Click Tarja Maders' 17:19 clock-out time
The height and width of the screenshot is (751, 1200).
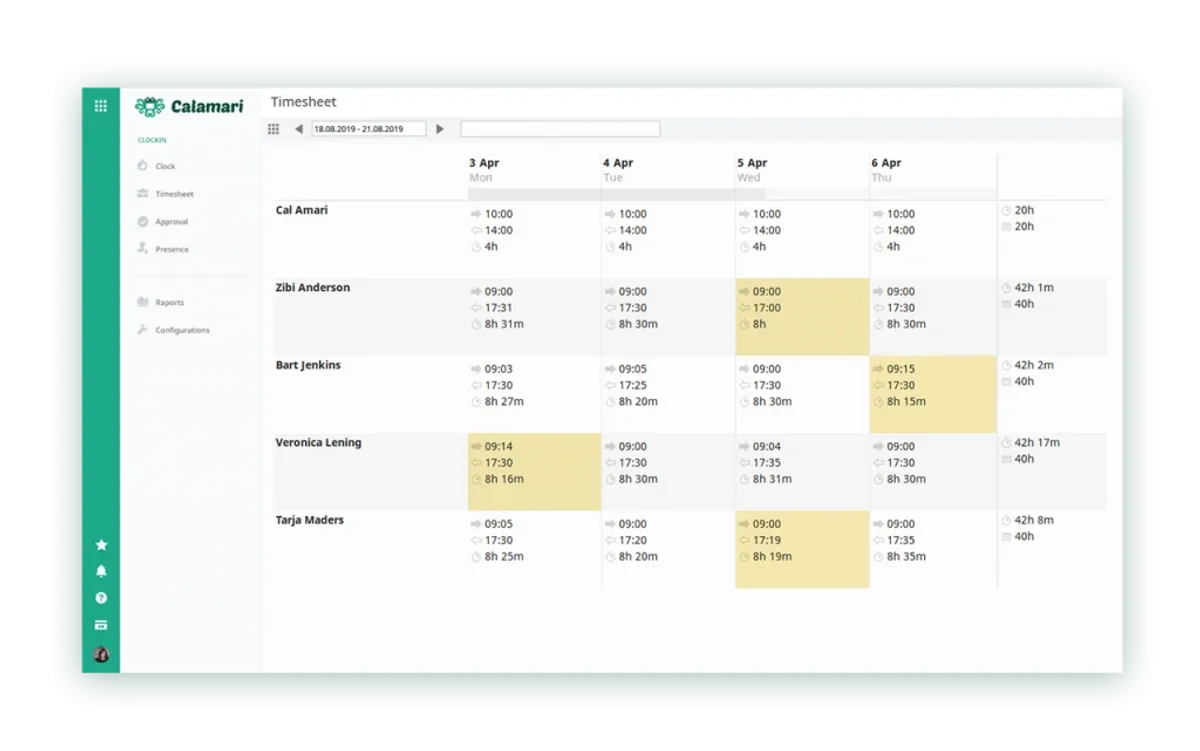coord(767,540)
